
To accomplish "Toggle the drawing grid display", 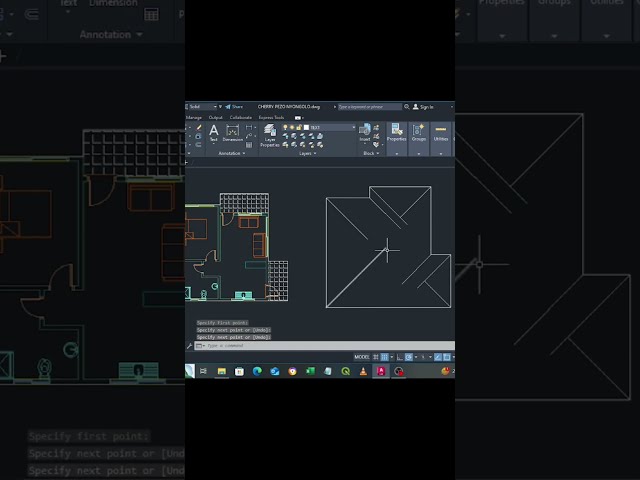I will pos(376,357).
